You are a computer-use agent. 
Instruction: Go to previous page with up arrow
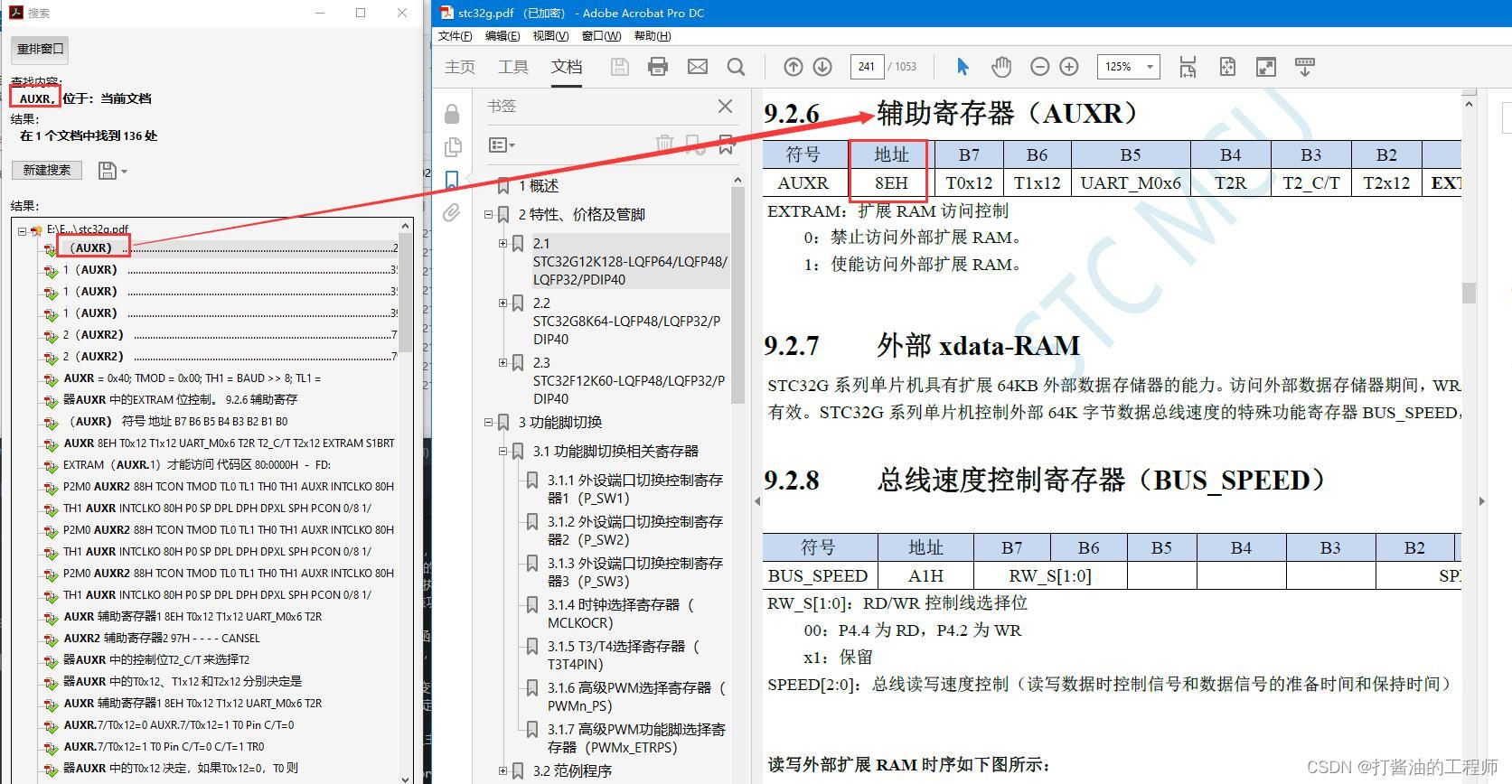click(x=794, y=67)
